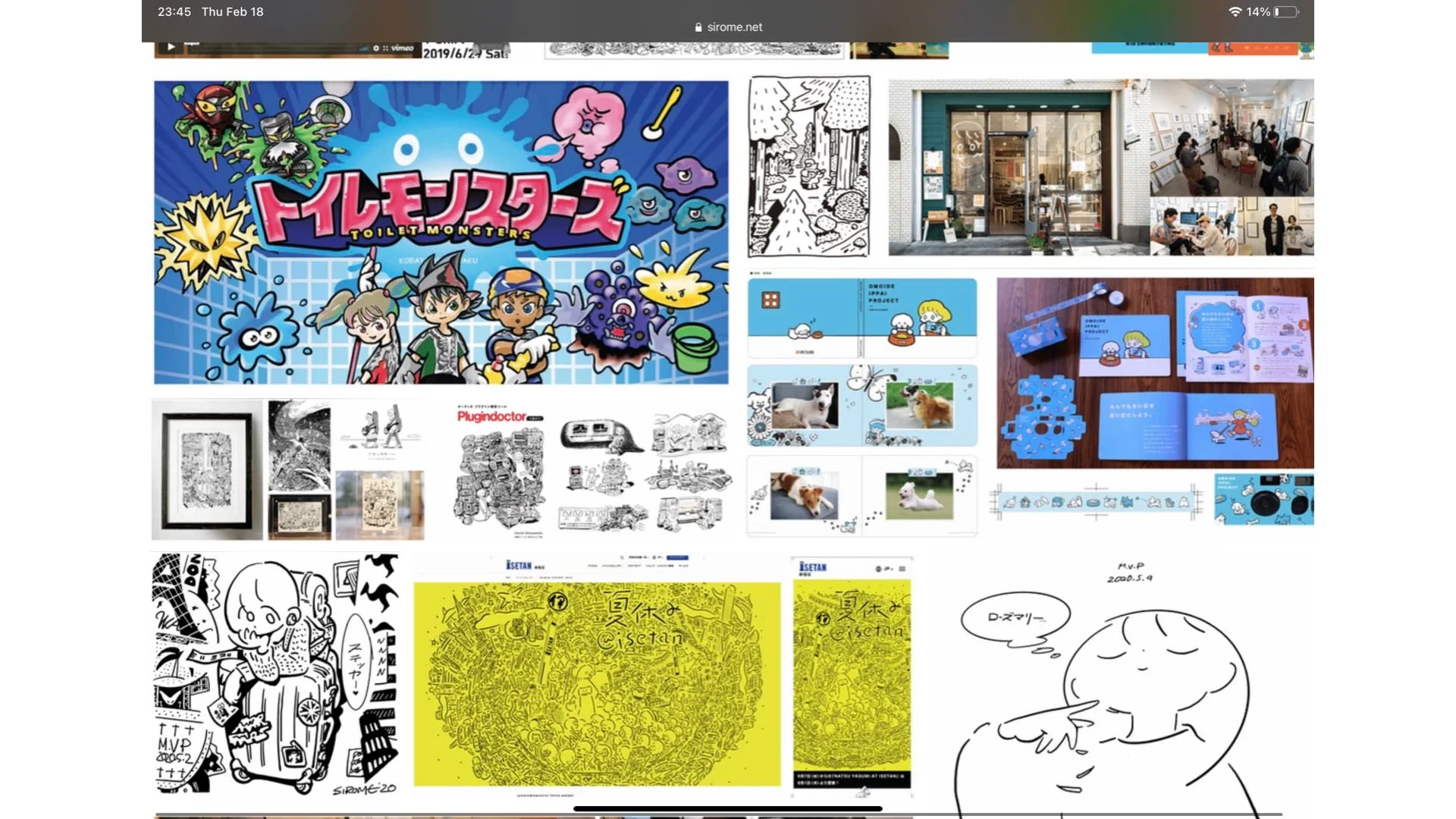
Task: Open the blue booklets on wood table photo
Action: pyautogui.click(x=1155, y=372)
